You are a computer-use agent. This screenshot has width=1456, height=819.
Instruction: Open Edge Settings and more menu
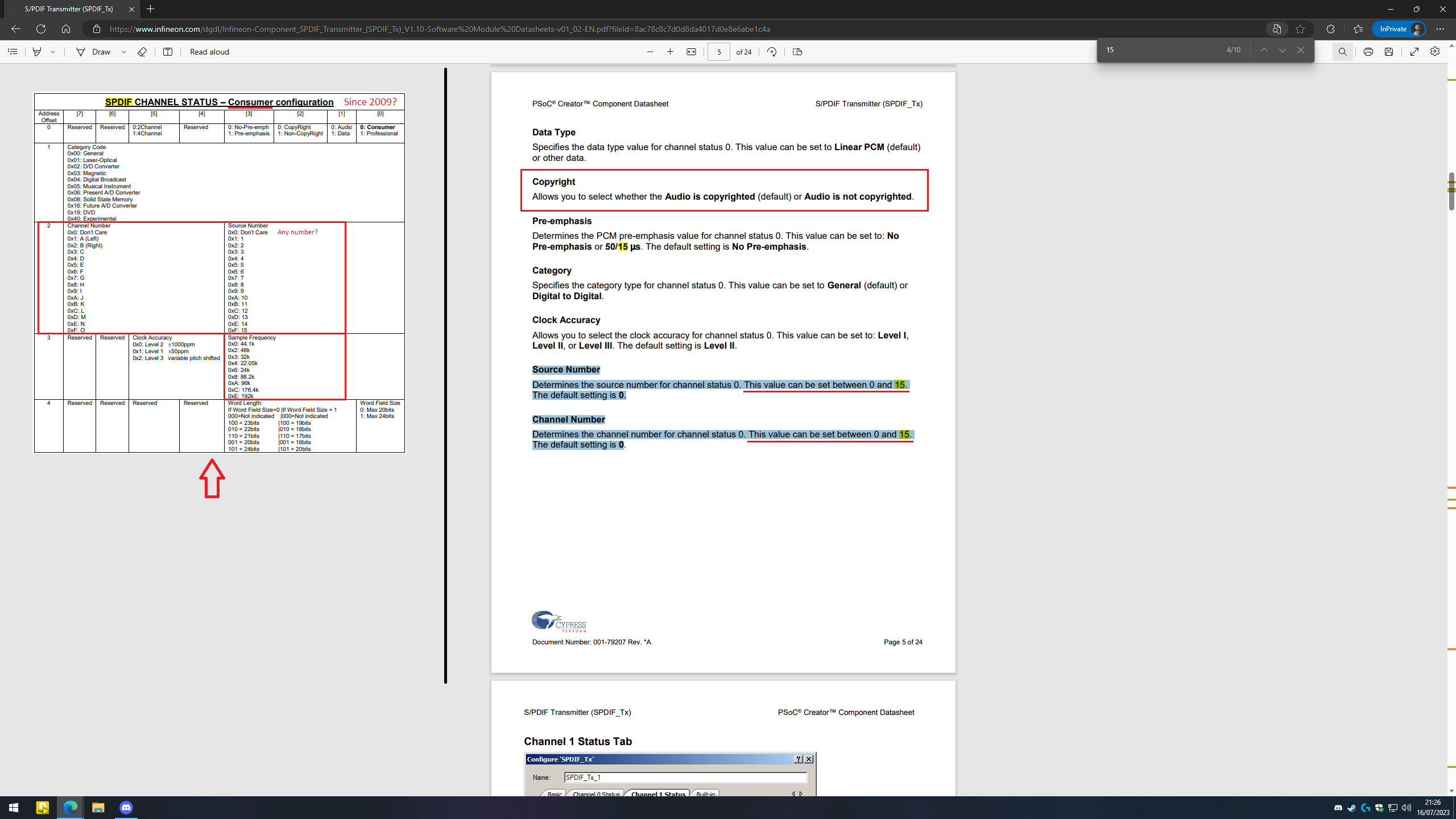coord(1440,29)
